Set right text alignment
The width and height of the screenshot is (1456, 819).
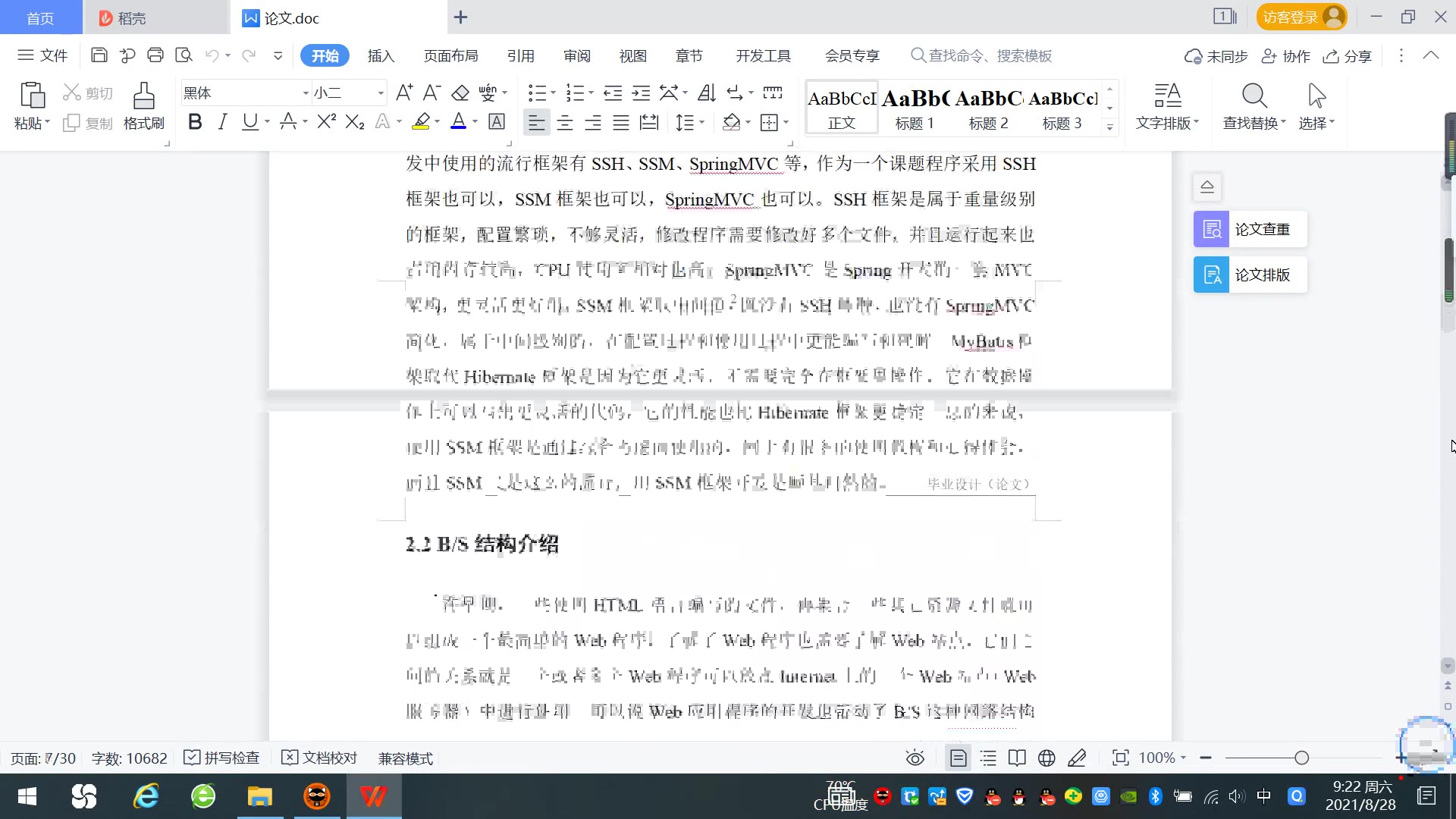click(593, 122)
